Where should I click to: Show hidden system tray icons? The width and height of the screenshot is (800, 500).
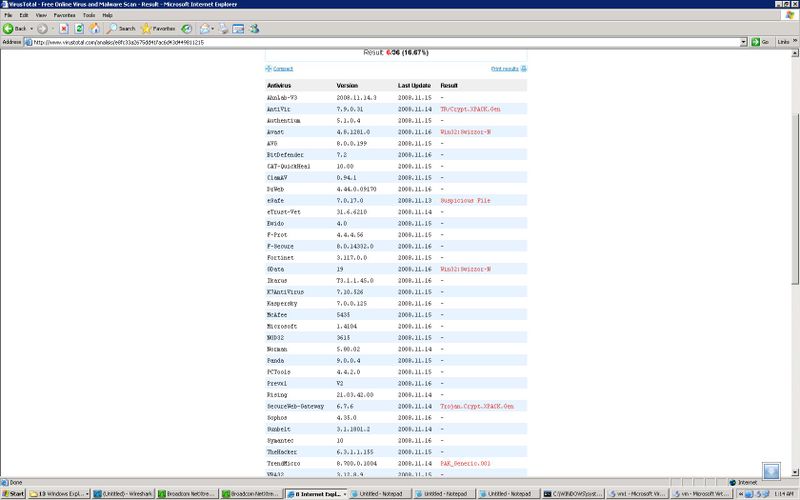pos(741,494)
